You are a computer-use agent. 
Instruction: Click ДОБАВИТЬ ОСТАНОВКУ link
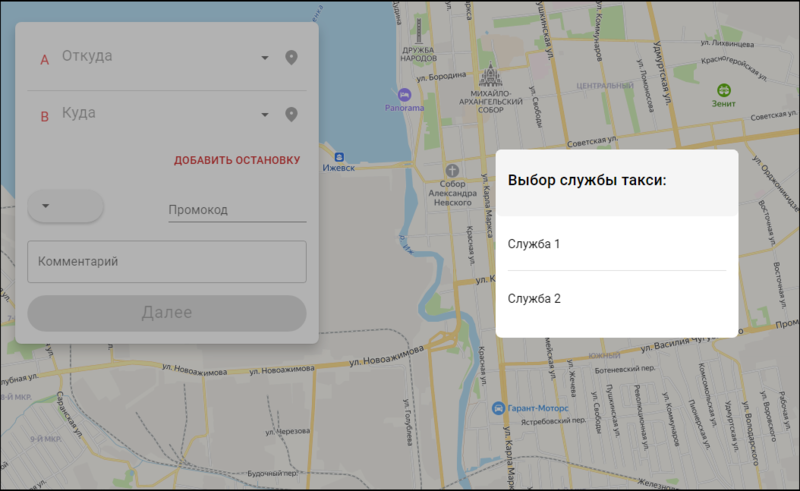[x=237, y=160]
